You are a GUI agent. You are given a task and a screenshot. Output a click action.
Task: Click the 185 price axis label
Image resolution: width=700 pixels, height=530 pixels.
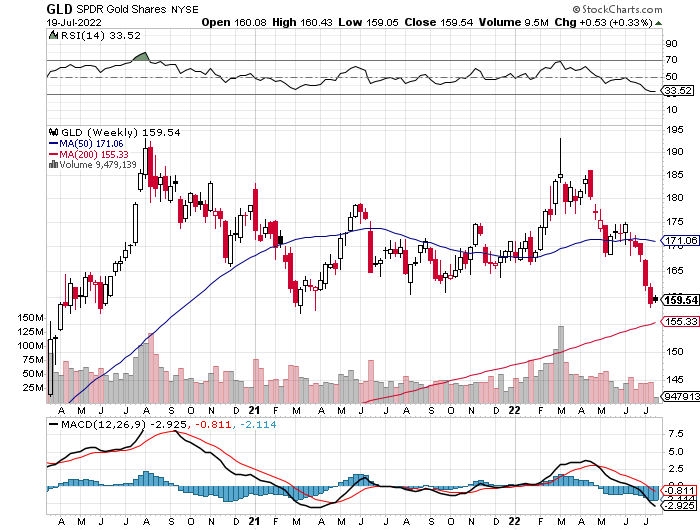[674, 175]
